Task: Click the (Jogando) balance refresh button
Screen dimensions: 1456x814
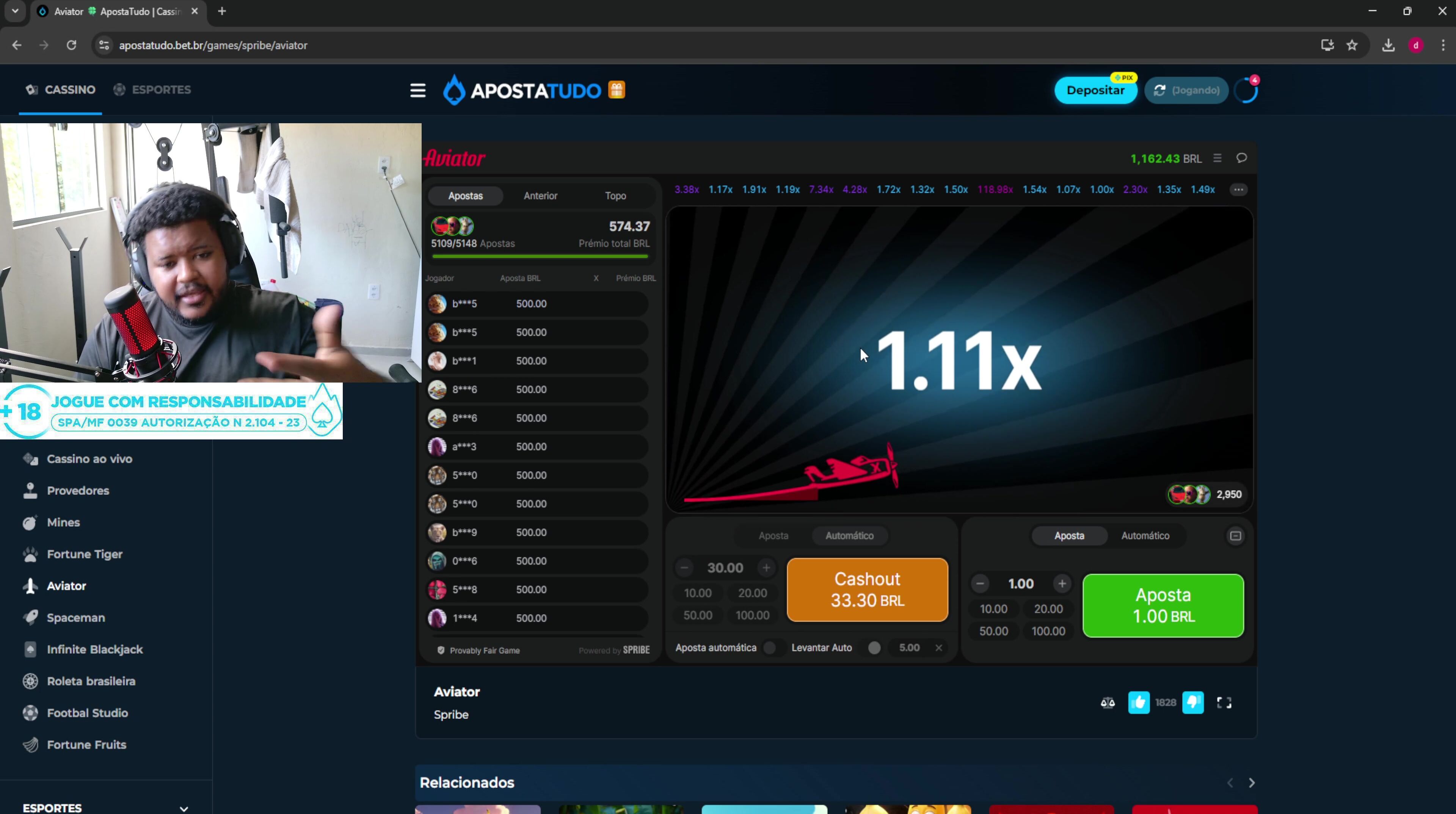Action: [1186, 91]
